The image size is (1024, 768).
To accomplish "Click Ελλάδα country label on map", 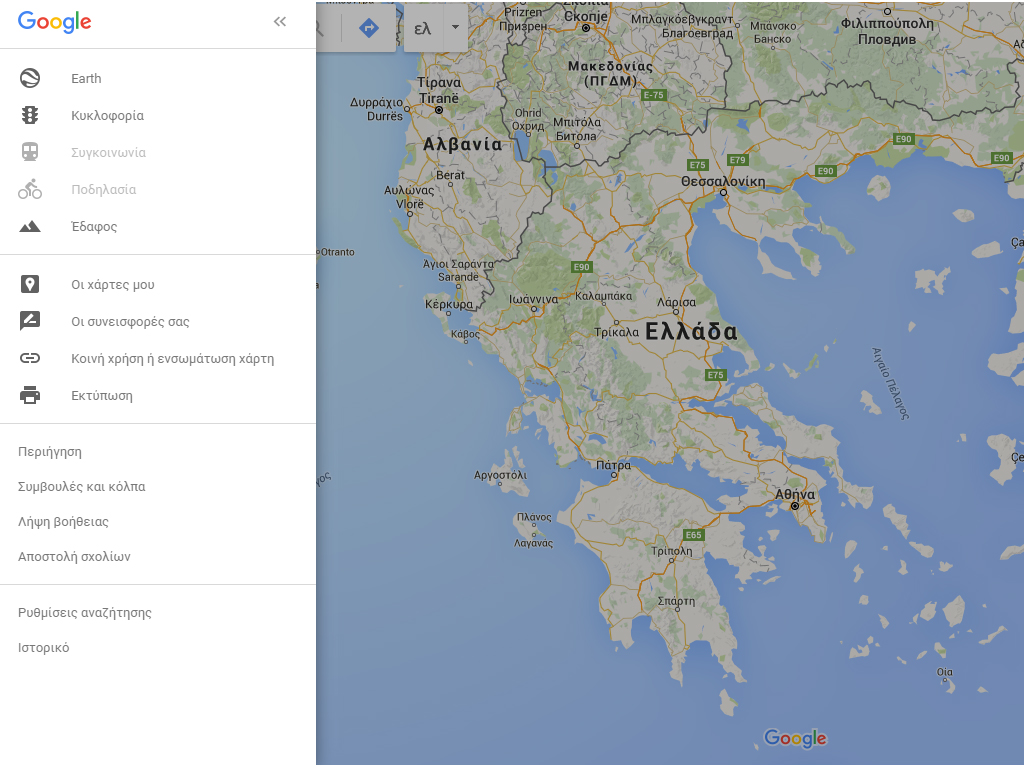I will (x=692, y=331).
